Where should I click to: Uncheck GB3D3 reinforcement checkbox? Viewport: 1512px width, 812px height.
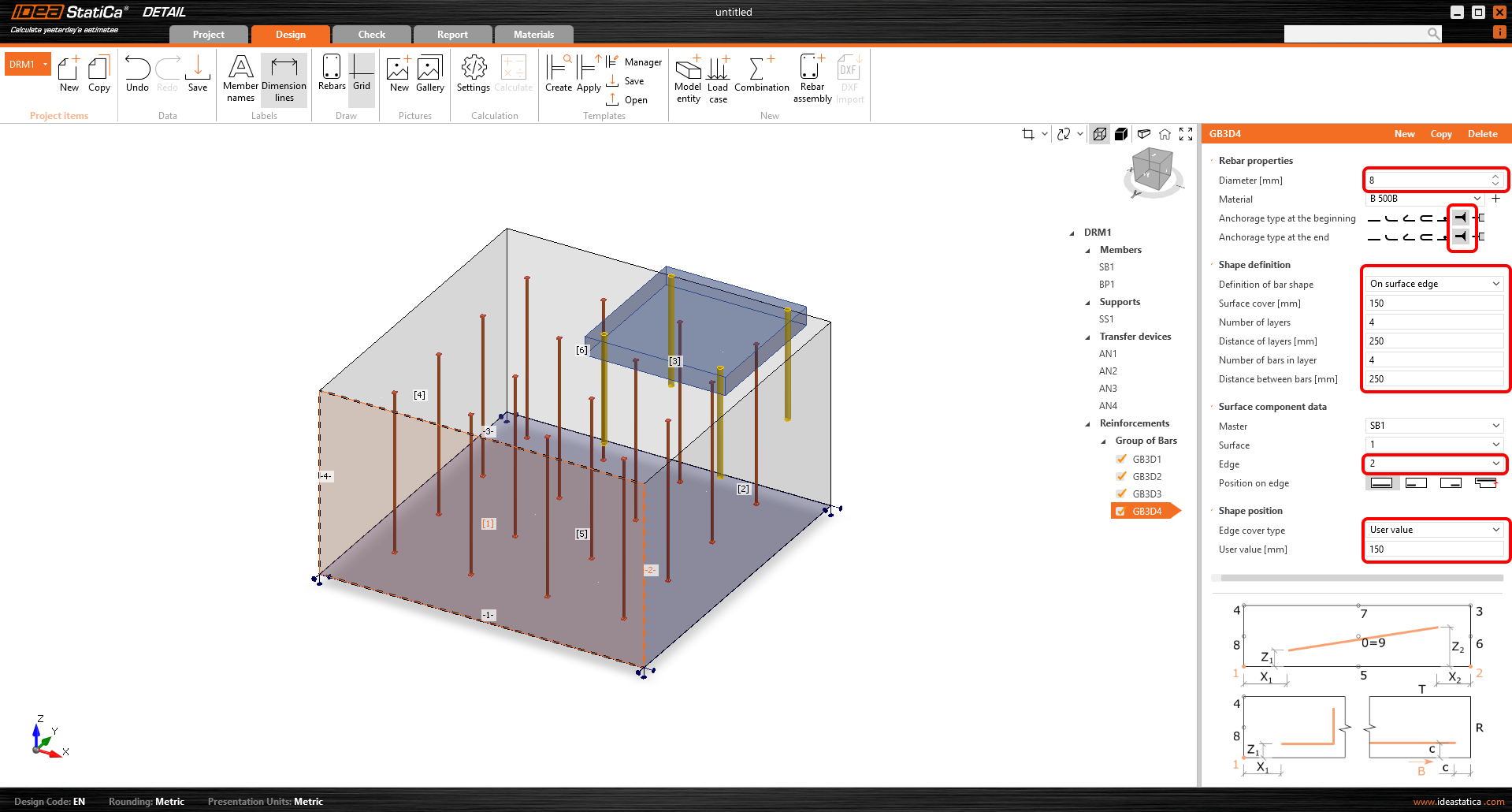tap(1121, 494)
